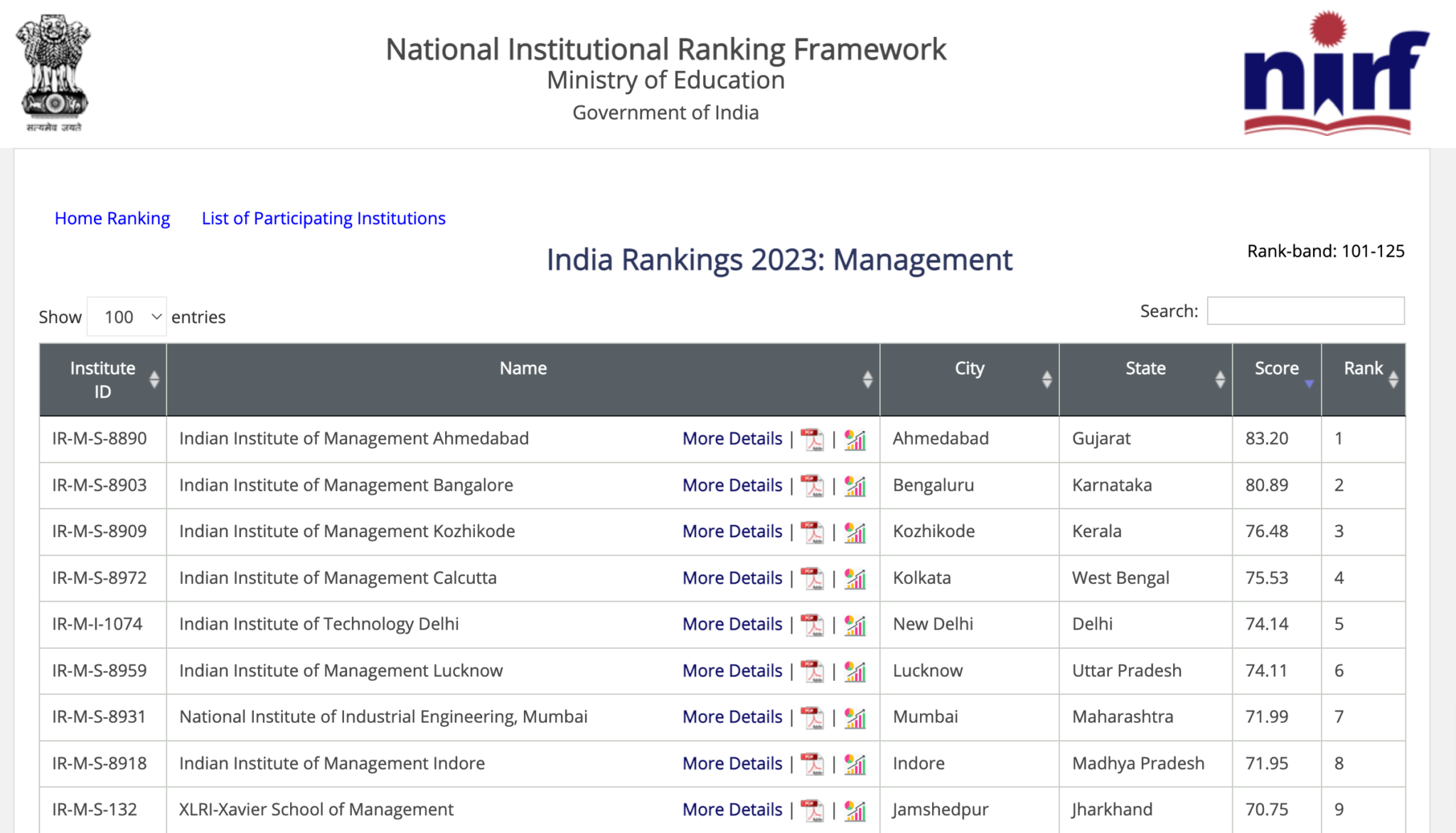Open PDF icon for IIT Delhi row
Screen dimensions: 1456x833
812,625
